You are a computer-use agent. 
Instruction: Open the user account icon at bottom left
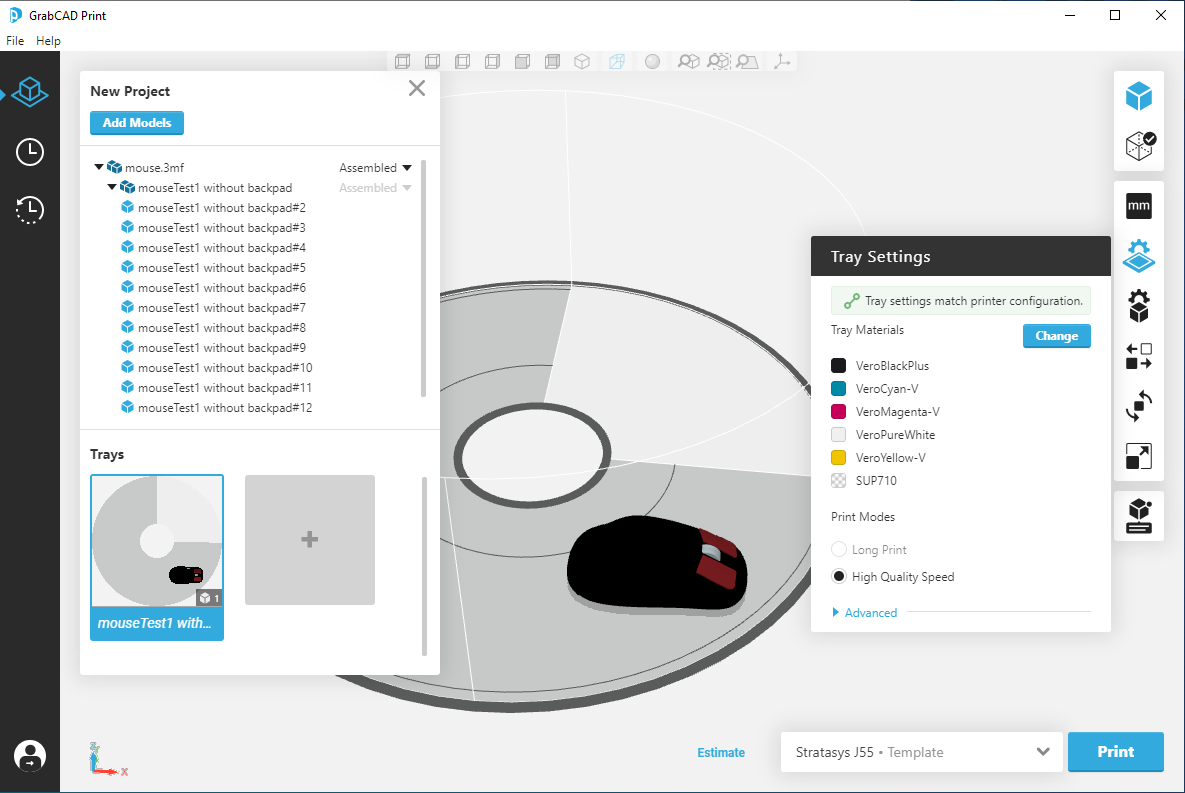[29, 756]
